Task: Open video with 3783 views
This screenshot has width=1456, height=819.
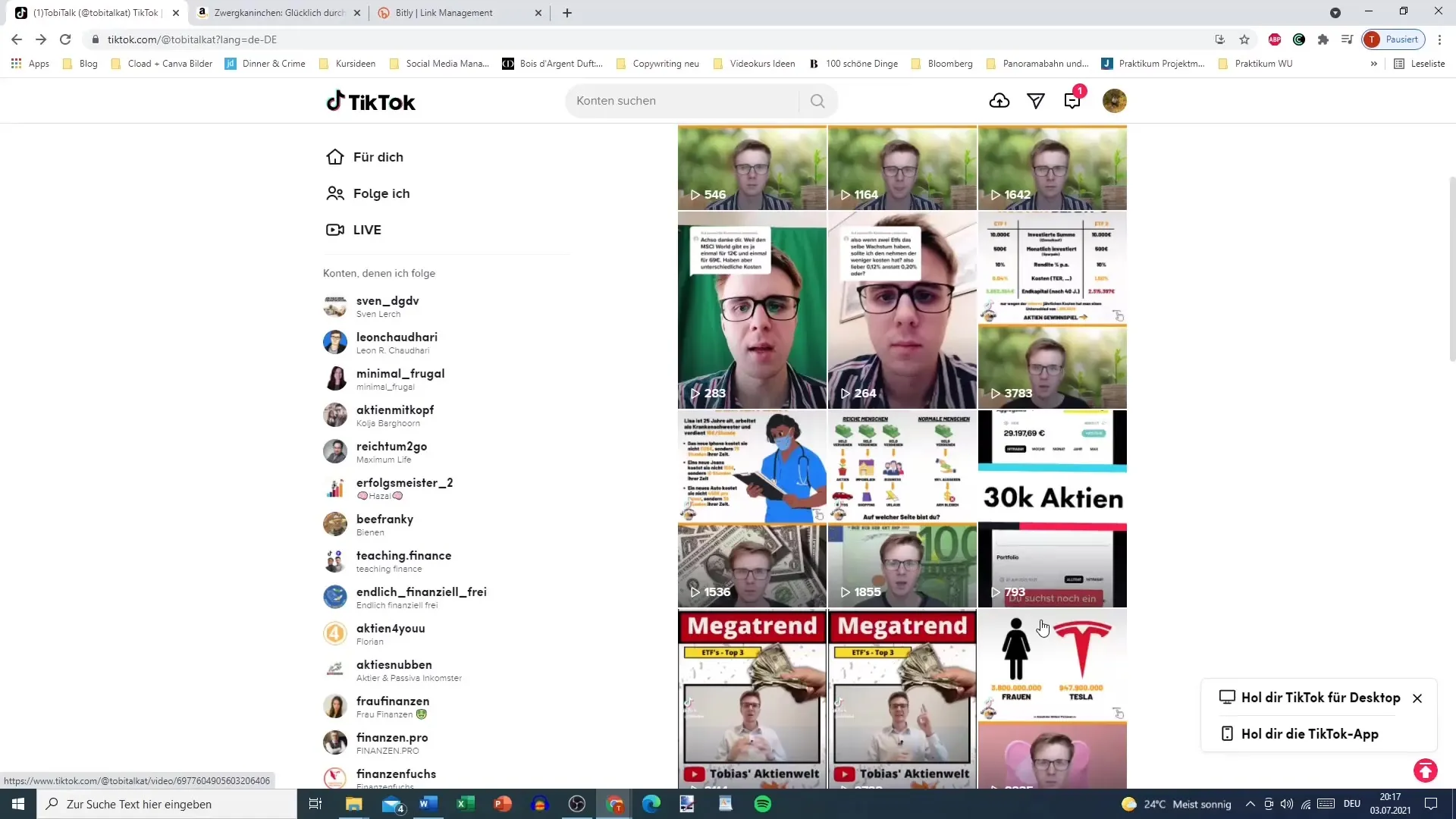Action: 1053,310
